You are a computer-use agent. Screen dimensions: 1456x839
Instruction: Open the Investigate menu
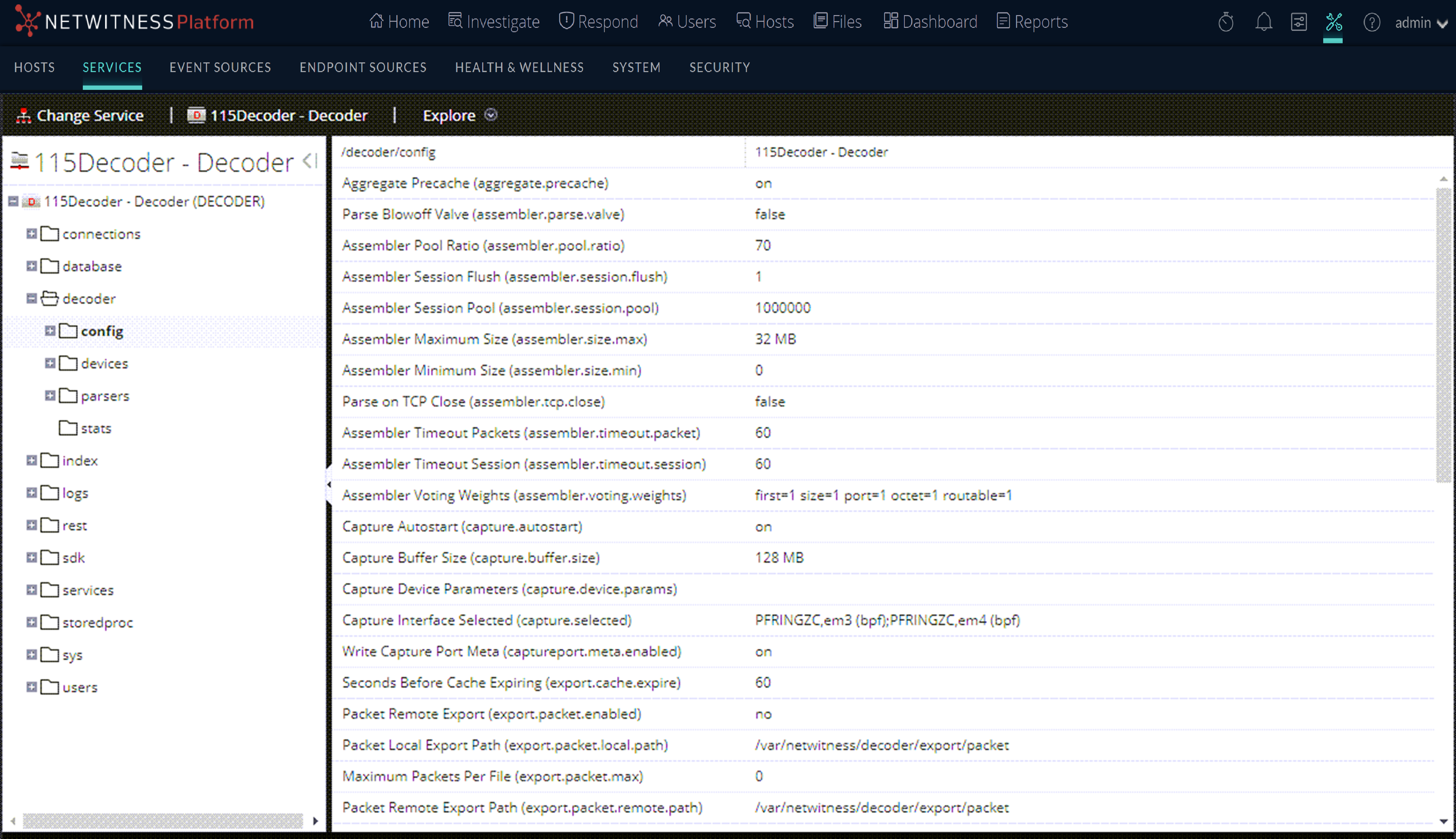[x=494, y=22]
